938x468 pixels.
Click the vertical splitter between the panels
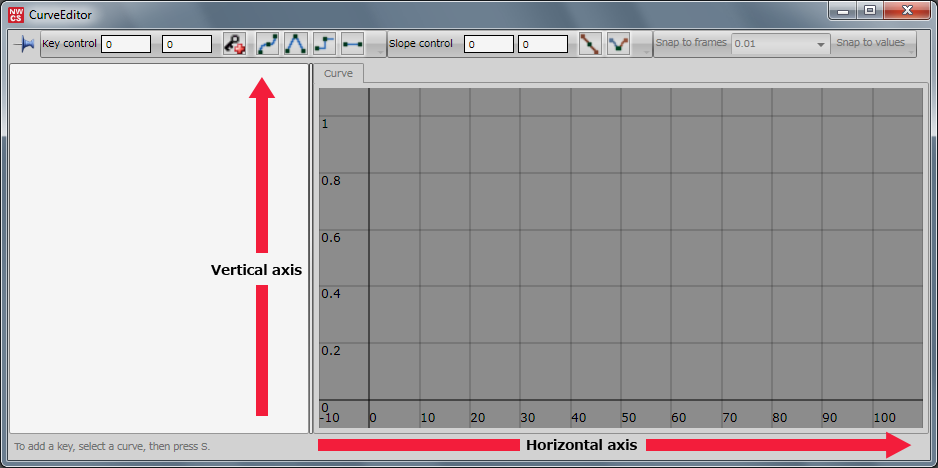coord(312,250)
